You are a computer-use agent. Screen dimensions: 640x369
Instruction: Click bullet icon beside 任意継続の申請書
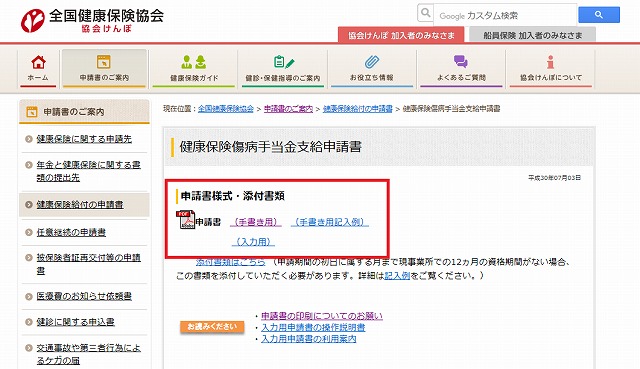pos(29,232)
